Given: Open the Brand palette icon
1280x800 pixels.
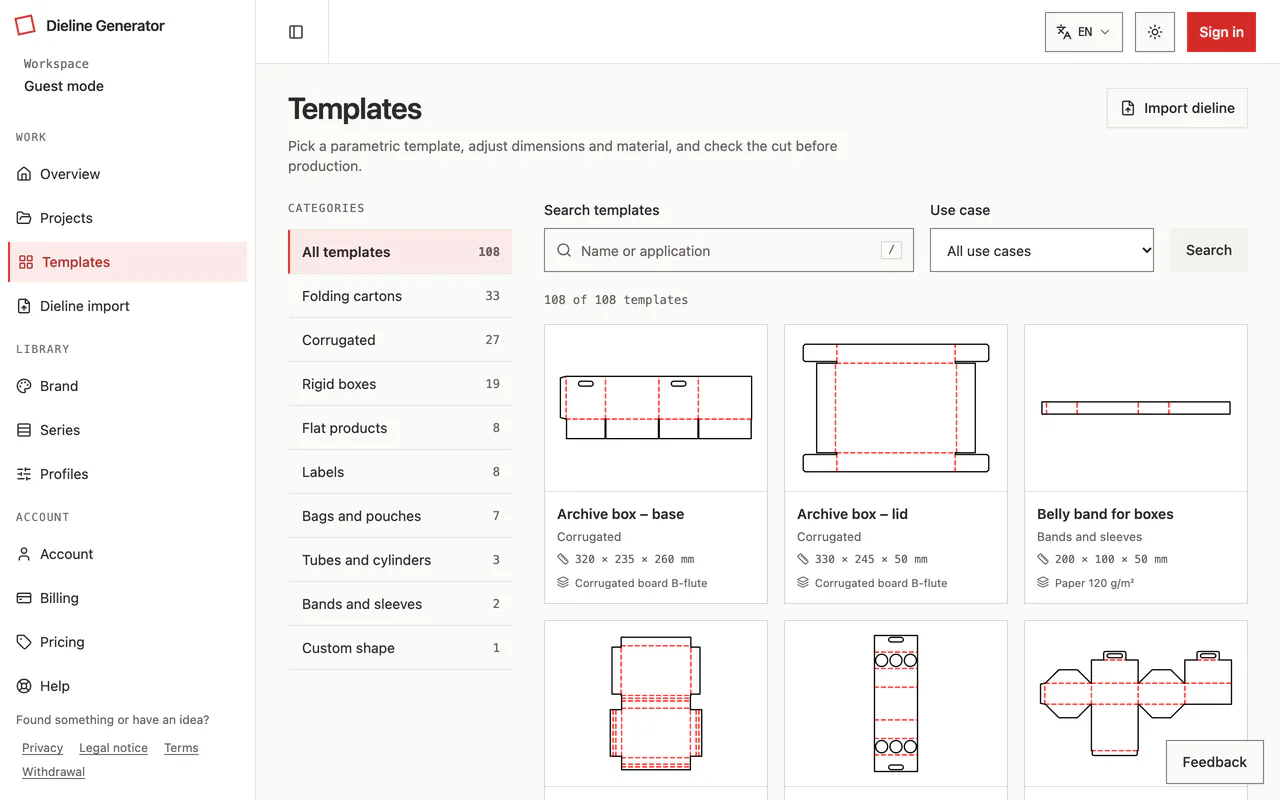Looking at the screenshot, I should [24, 386].
